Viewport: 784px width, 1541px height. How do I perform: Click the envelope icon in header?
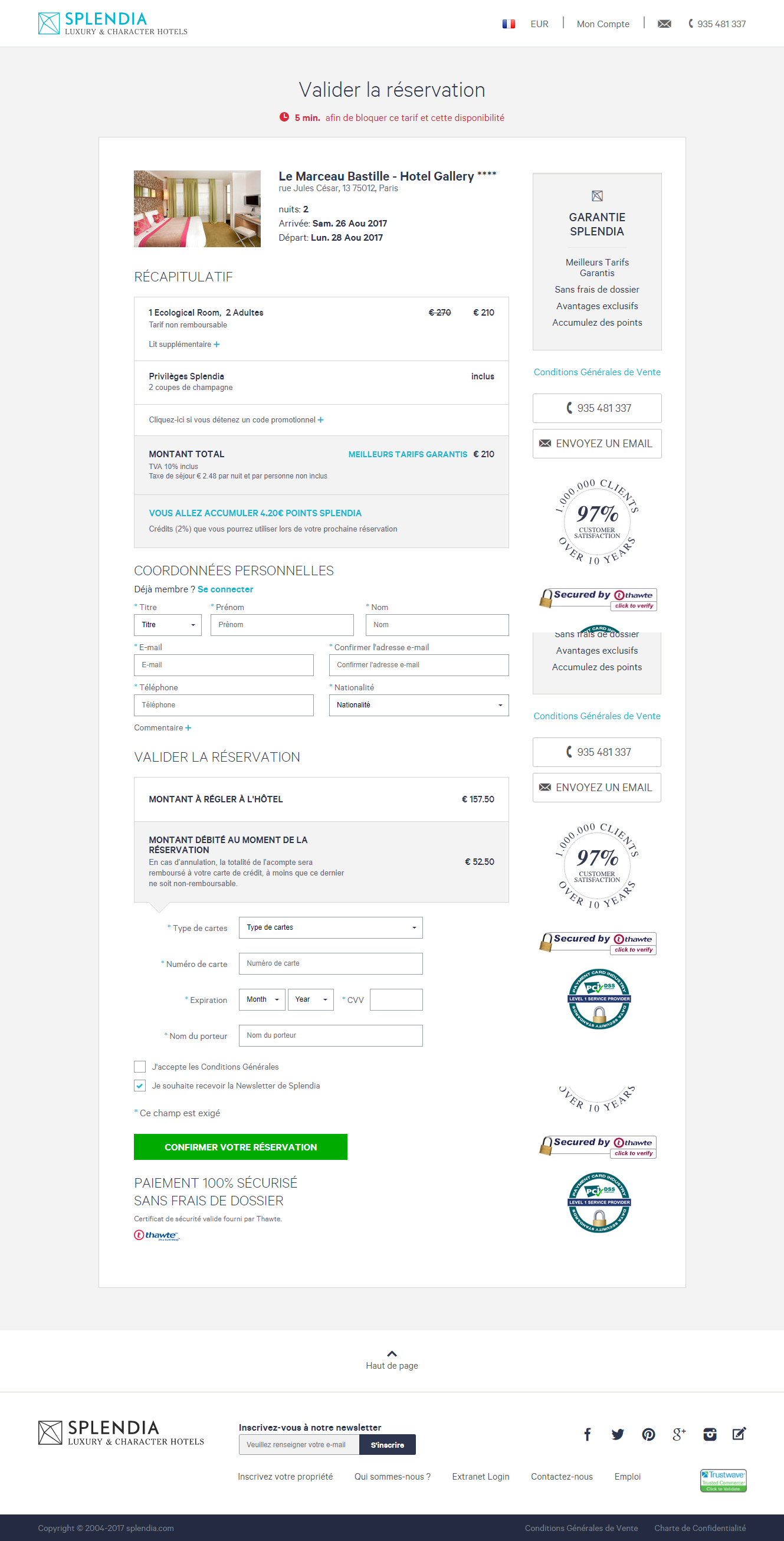pos(664,24)
